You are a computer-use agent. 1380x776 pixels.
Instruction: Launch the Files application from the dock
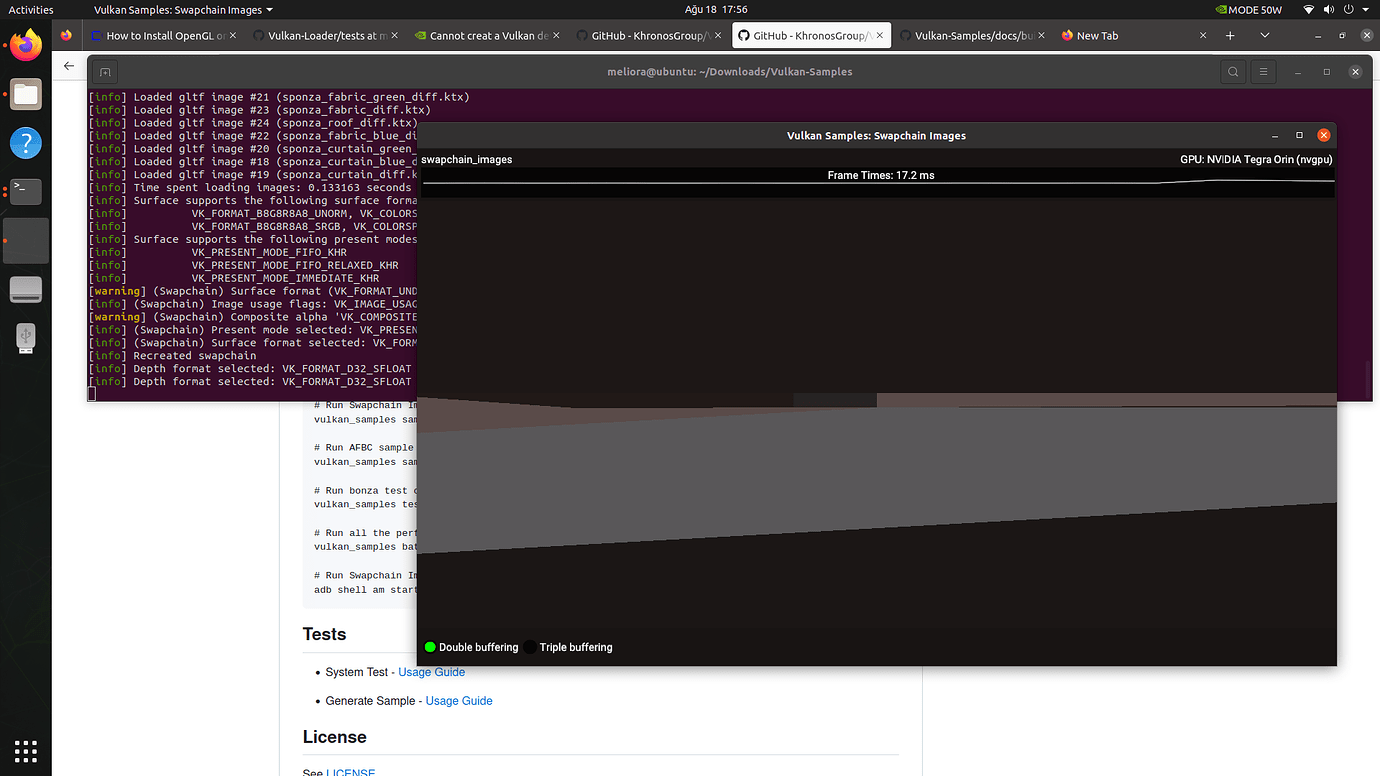click(x=25, y=96)
